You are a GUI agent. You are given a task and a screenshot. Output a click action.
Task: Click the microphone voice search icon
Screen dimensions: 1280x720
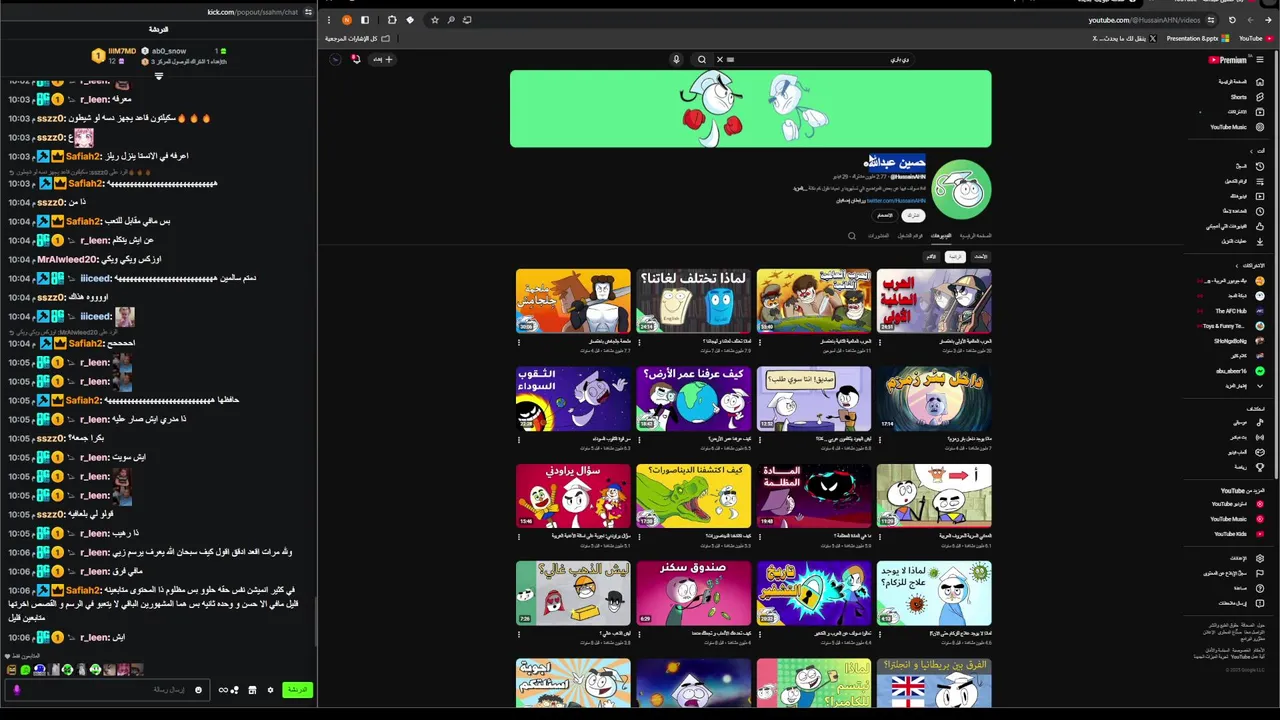coord(676,60)
